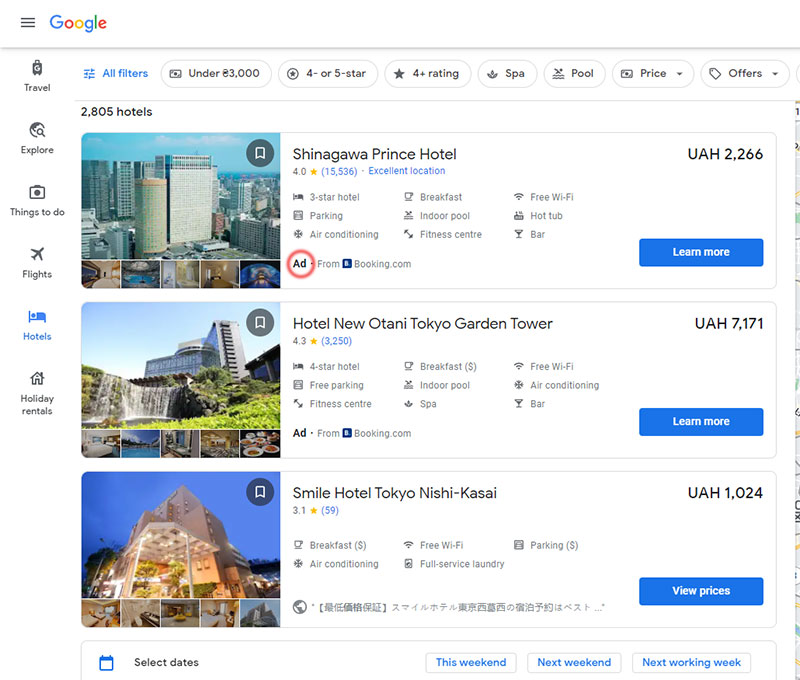Open Explore in the sidebar
Viewport: 800px width, 680px height.
coord(37,138)
